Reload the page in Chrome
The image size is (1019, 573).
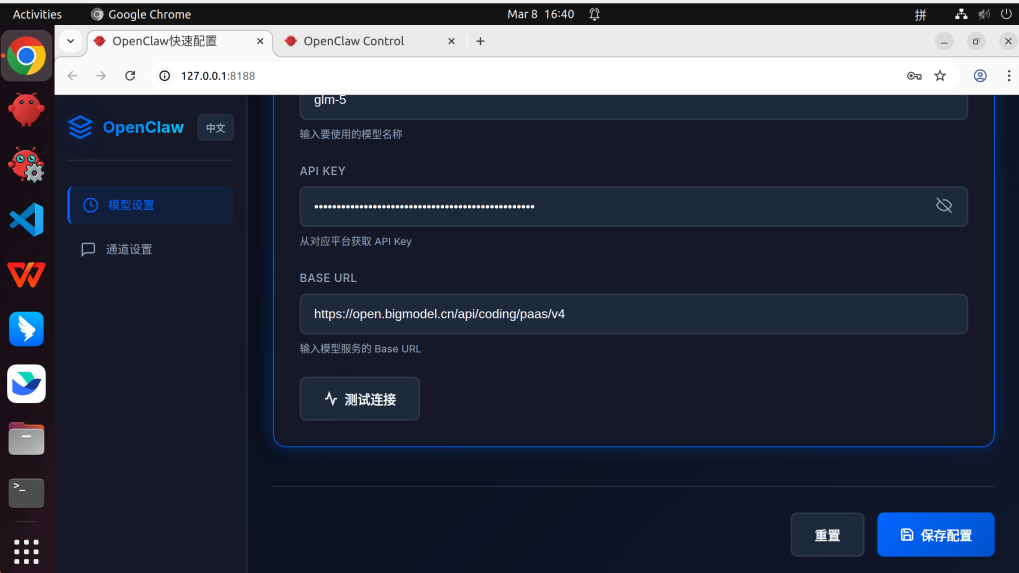coord(130,76)
